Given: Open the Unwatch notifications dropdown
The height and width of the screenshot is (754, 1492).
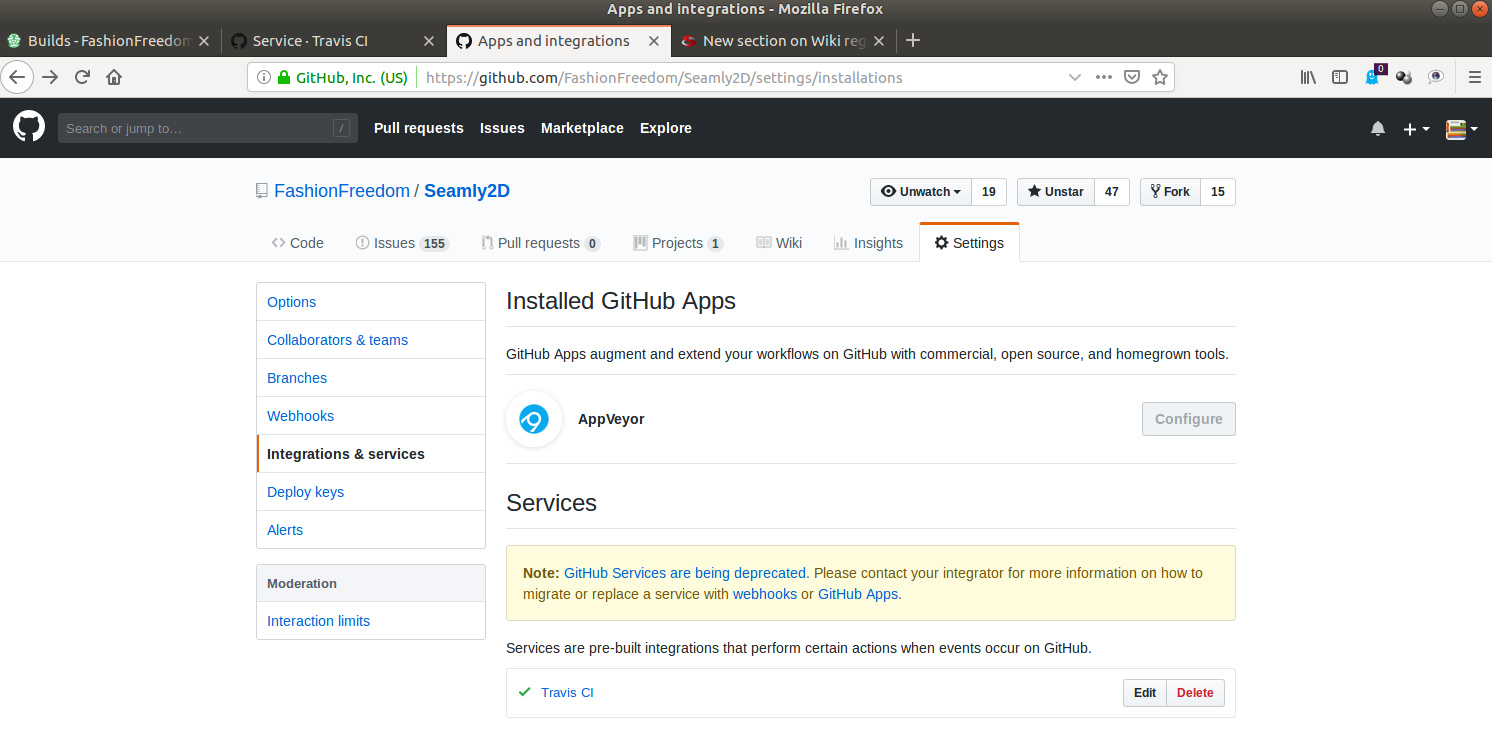Looking at the screenshot, I should coord(921,192).
